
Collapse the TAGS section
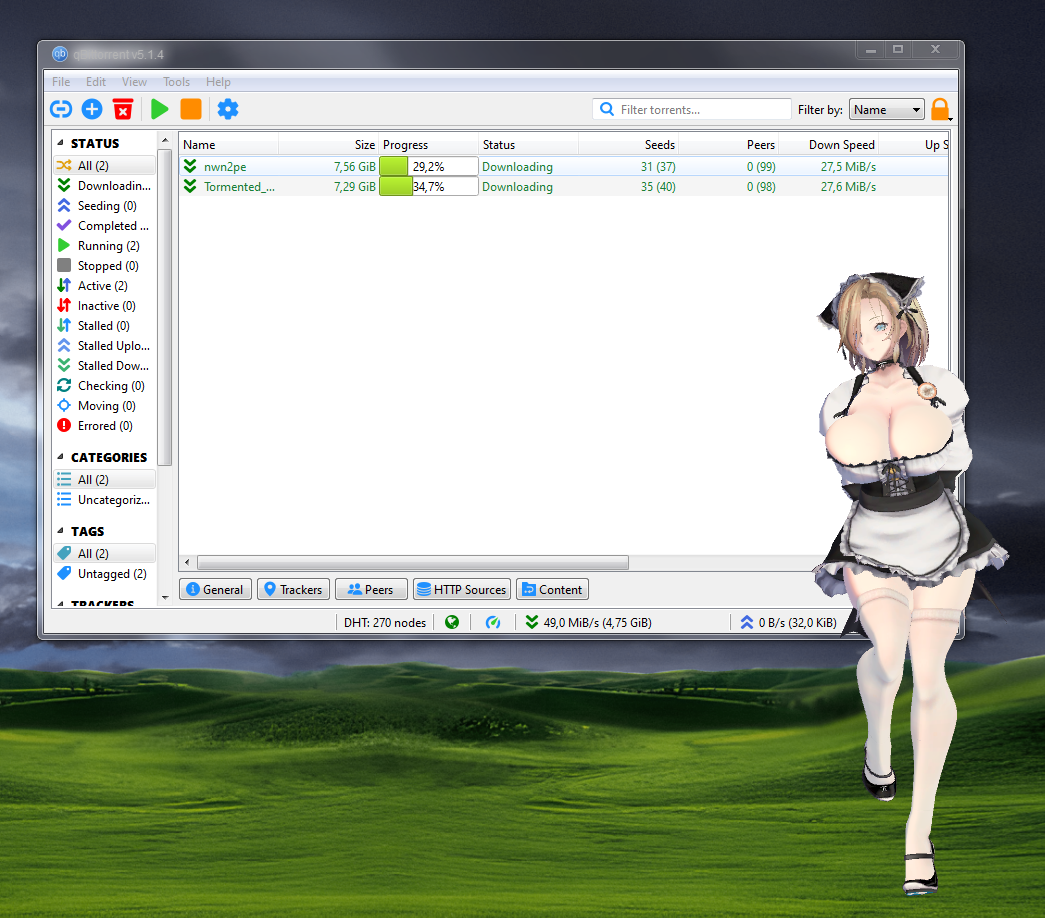click(x=61, y=531)
